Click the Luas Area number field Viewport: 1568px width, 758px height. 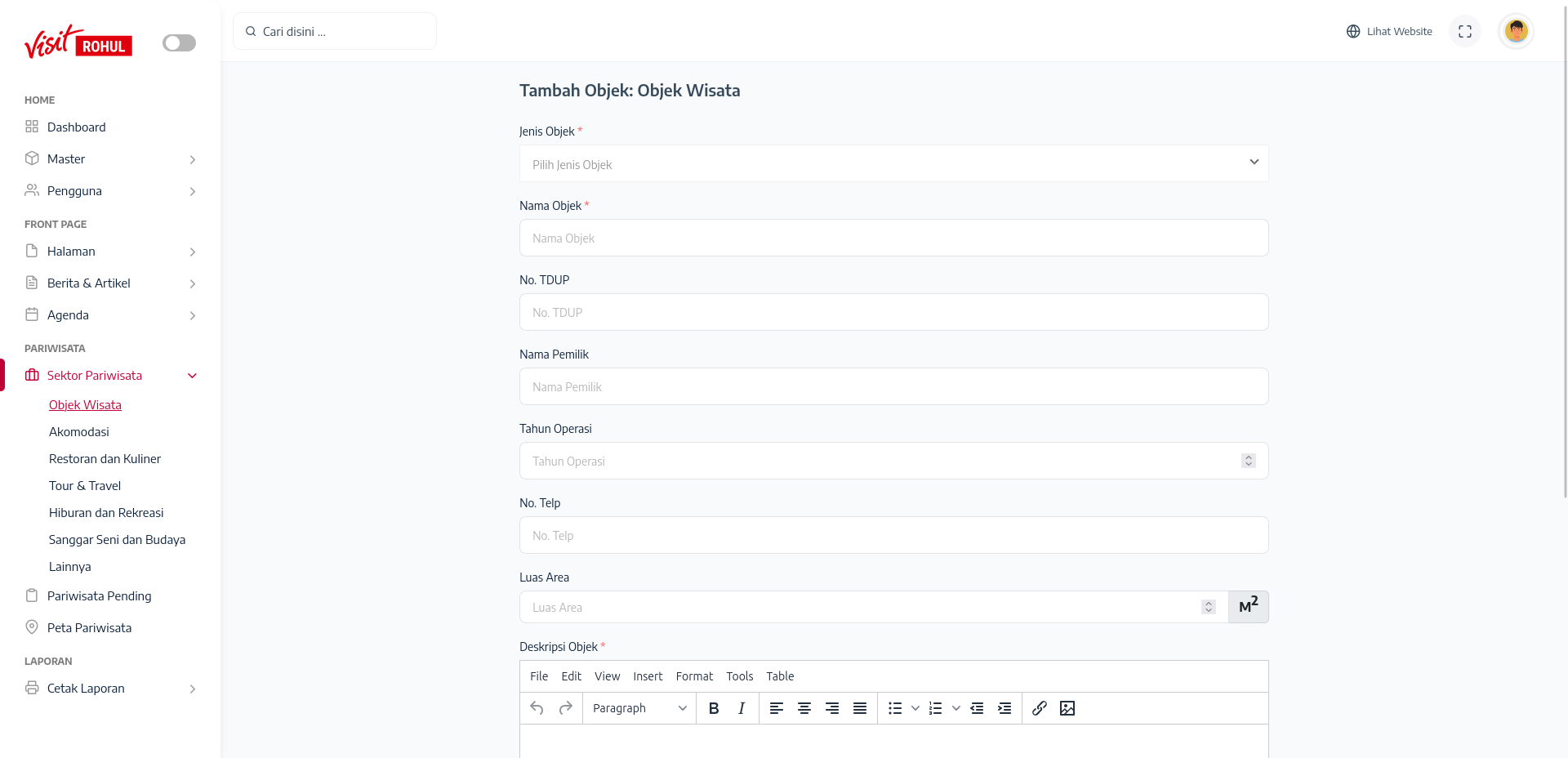pos(874,607)
